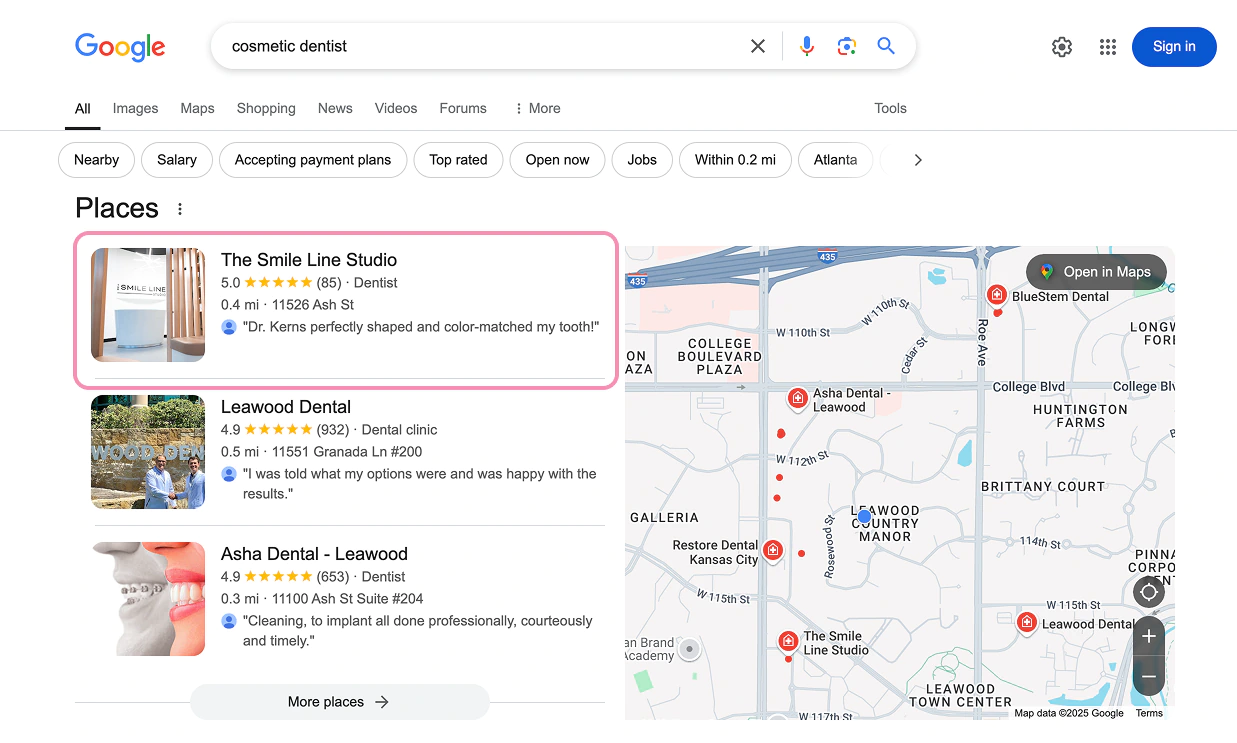Zoom in on the map

pos(1149,636)
